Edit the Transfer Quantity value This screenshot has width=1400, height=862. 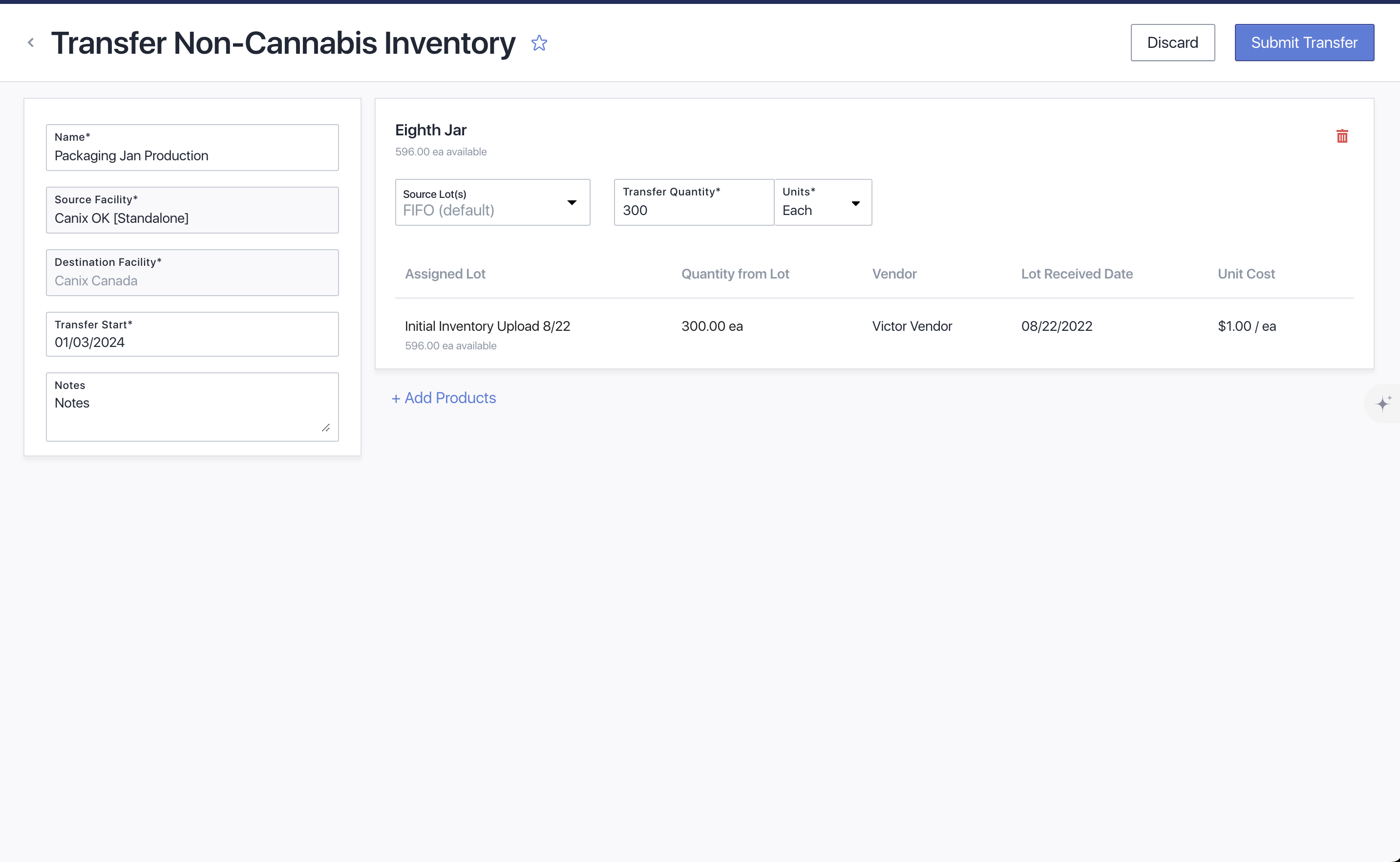[693, 210]
